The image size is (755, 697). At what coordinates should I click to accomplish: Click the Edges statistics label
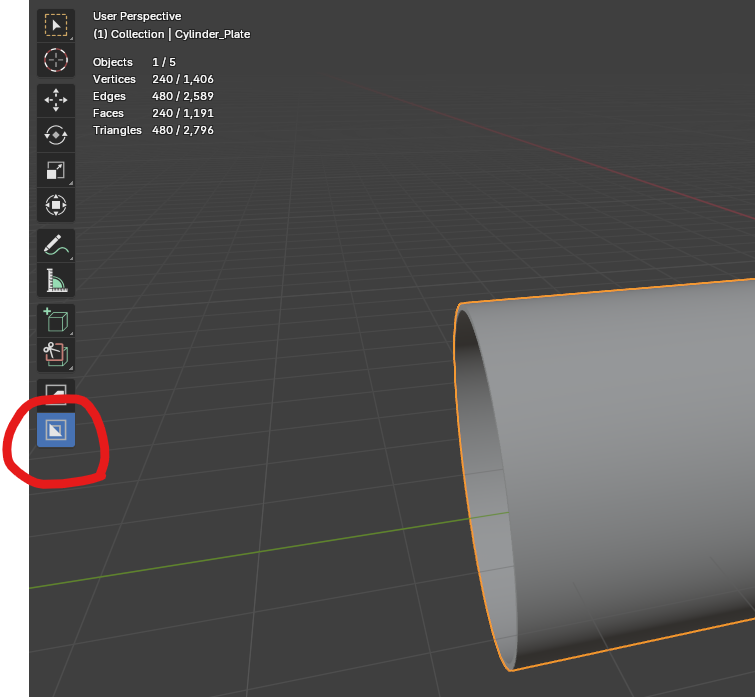(x=109, y=96)
